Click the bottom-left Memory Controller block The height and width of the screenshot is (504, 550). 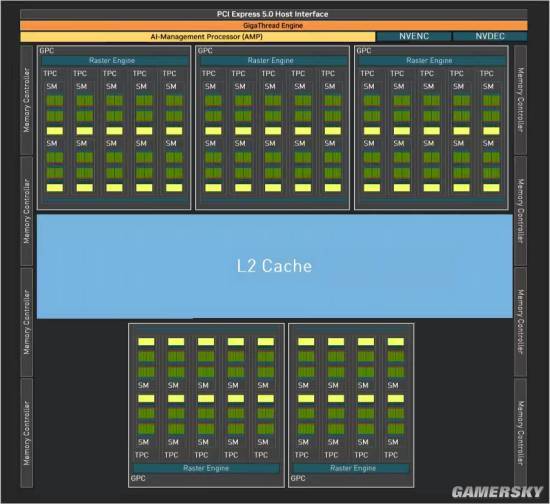click(x=27, y=433)
